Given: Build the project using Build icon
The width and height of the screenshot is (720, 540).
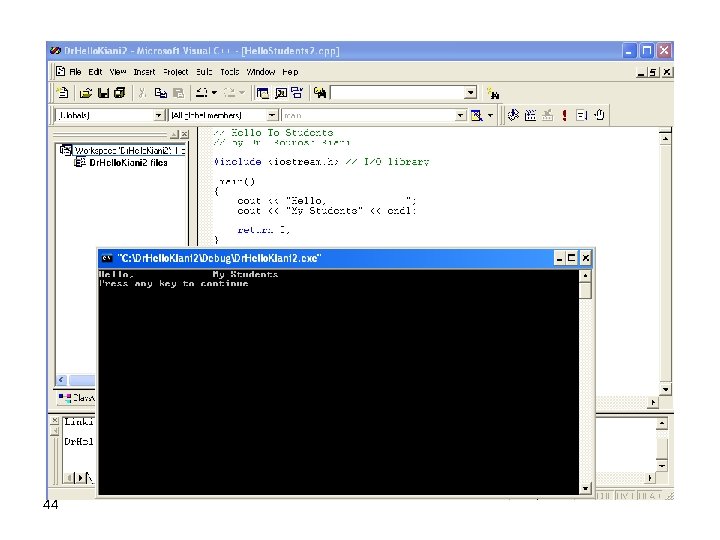Looking at the screenshot, I should tap(530, 115).
